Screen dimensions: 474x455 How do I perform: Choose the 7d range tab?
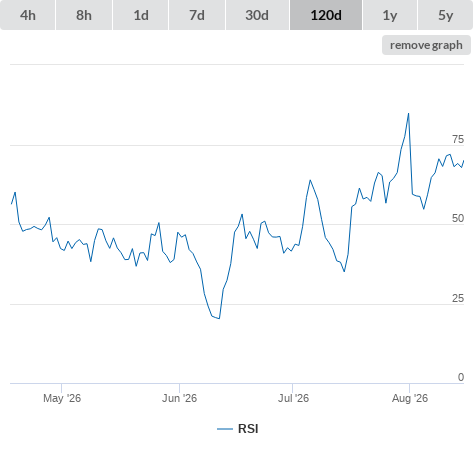coord(197,15)
